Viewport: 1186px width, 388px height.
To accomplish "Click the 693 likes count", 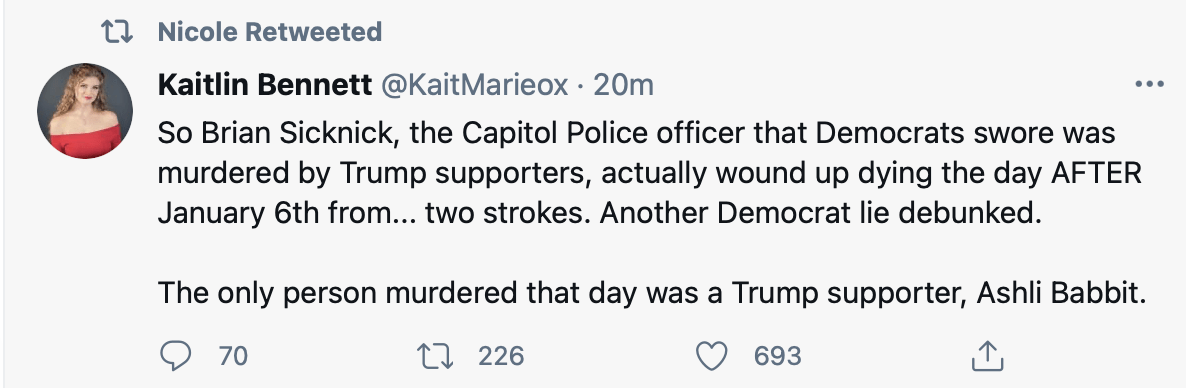I will (x=778, y=355).
